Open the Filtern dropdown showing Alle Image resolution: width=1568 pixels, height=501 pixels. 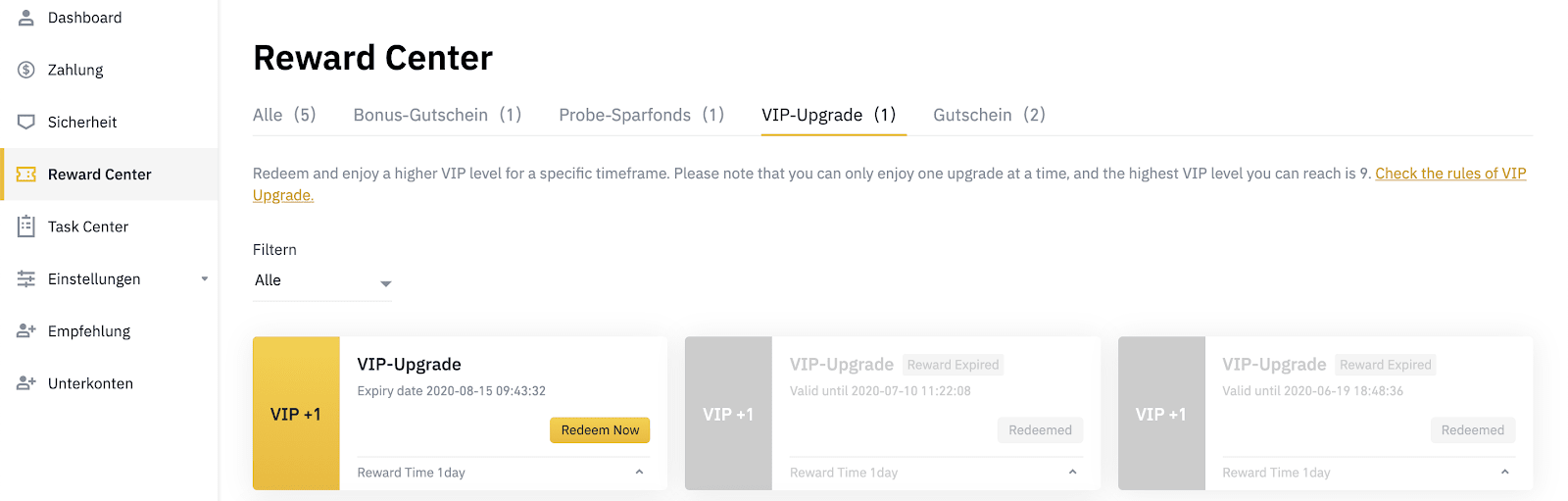coord(322,281)
